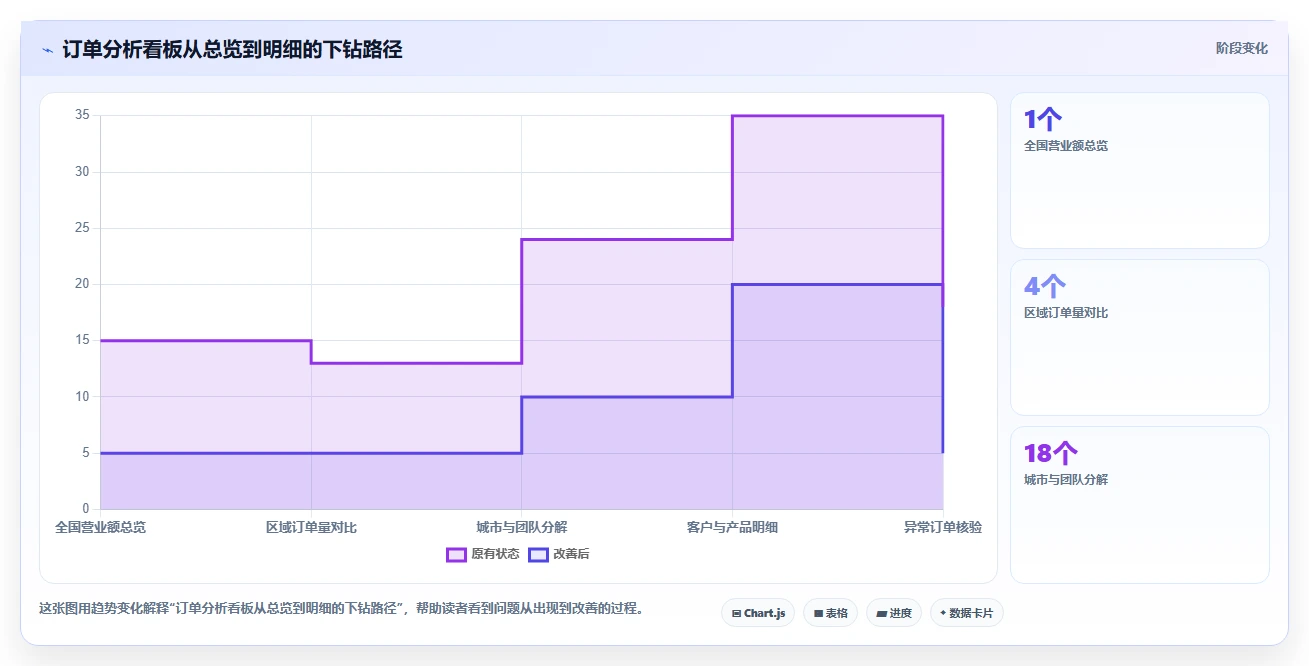This screenshot has width=1309, height=666.
Task: Click the y-axis value 20
Action: click(82, 284)
